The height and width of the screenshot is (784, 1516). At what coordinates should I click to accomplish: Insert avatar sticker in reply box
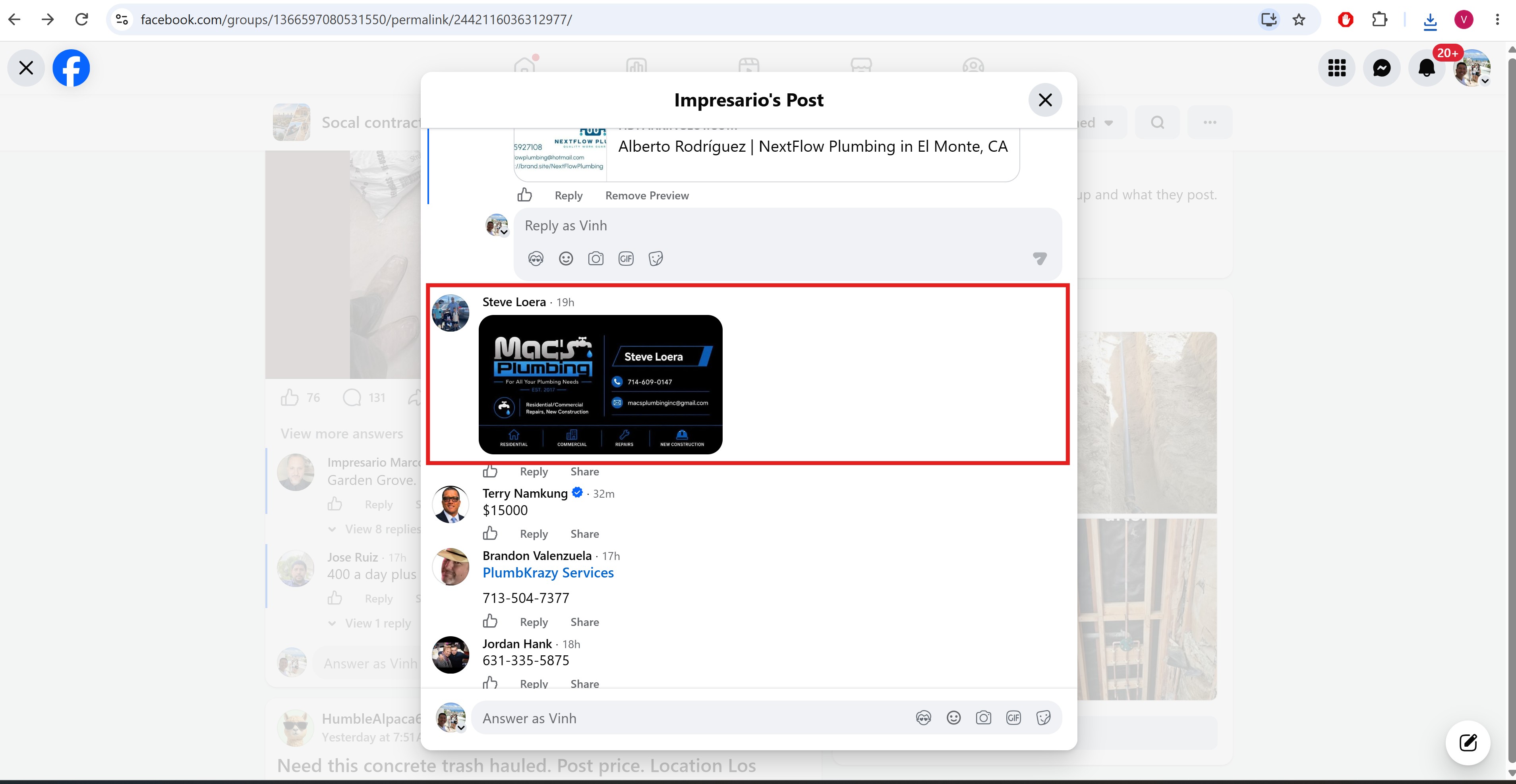point(536,259)
